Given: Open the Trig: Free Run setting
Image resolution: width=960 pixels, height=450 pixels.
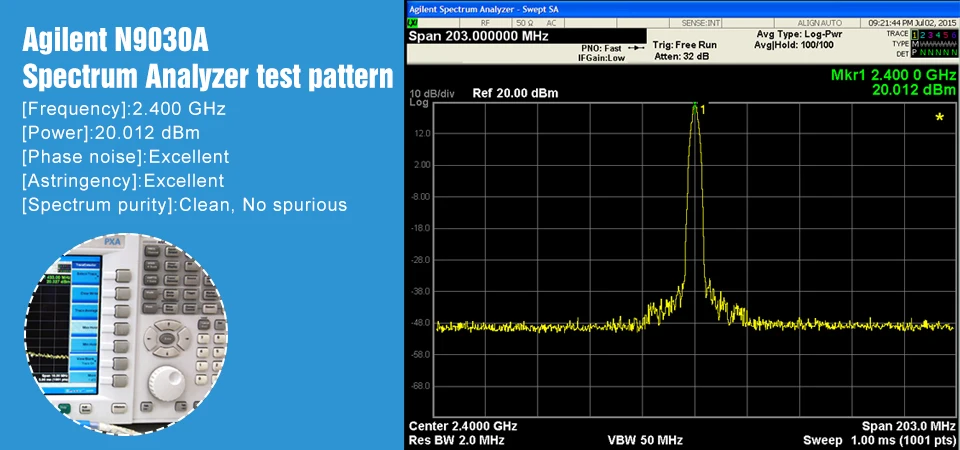Looking at the screenshot, I should (684, 45).
